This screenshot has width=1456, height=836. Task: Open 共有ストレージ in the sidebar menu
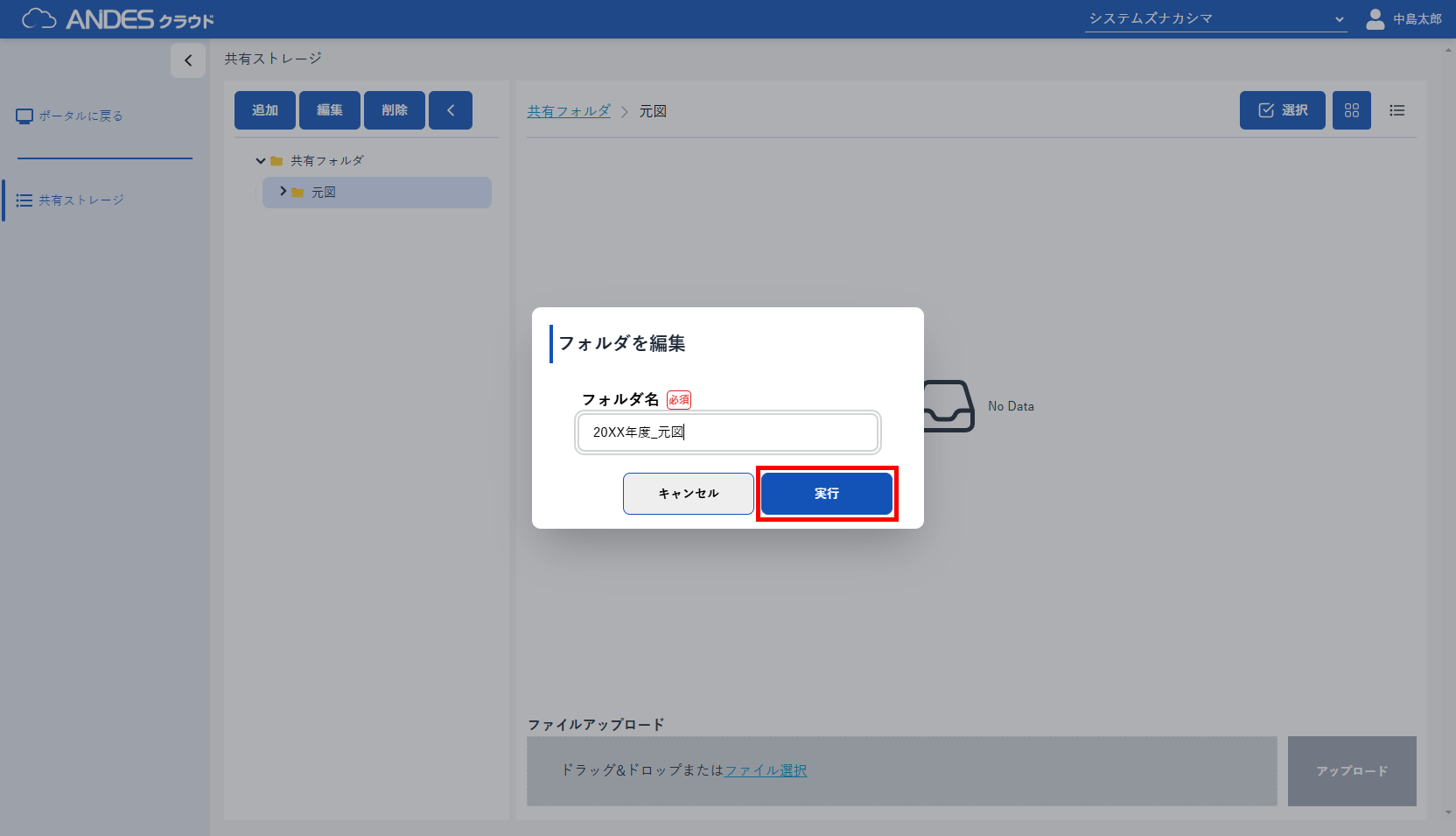[x=80, y=200]
